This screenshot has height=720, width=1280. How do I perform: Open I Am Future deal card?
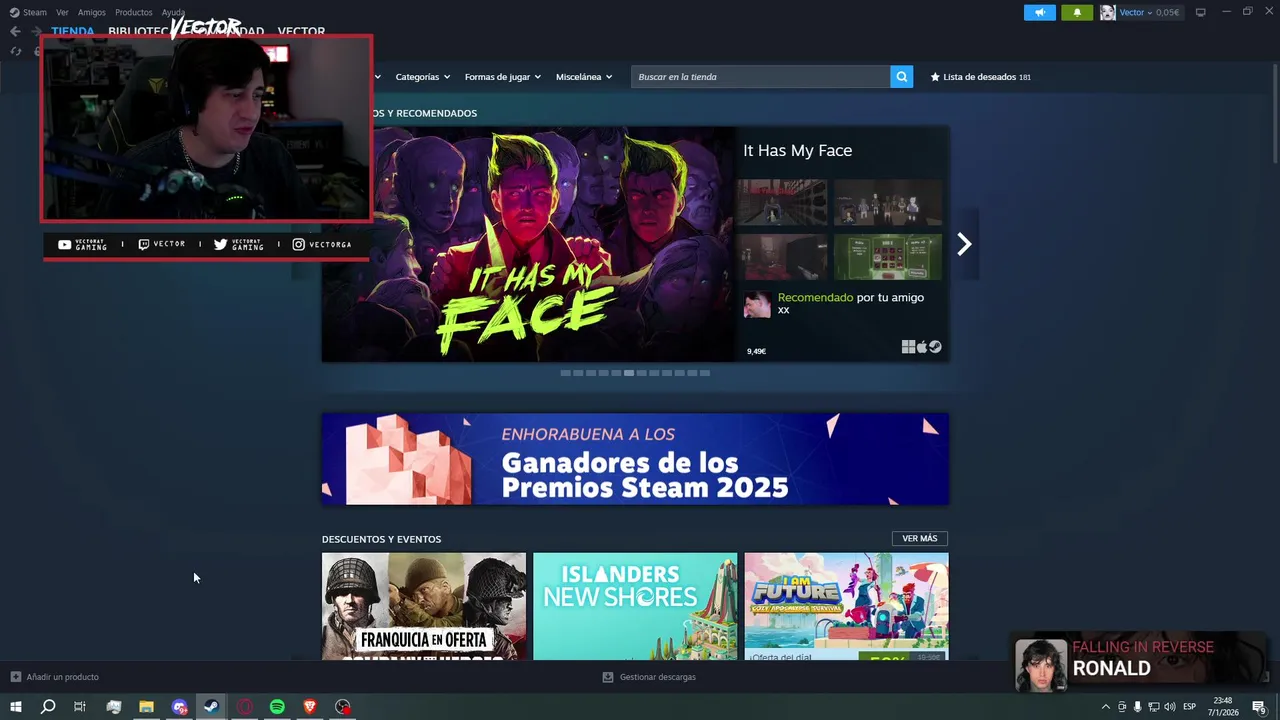[846, 606]
